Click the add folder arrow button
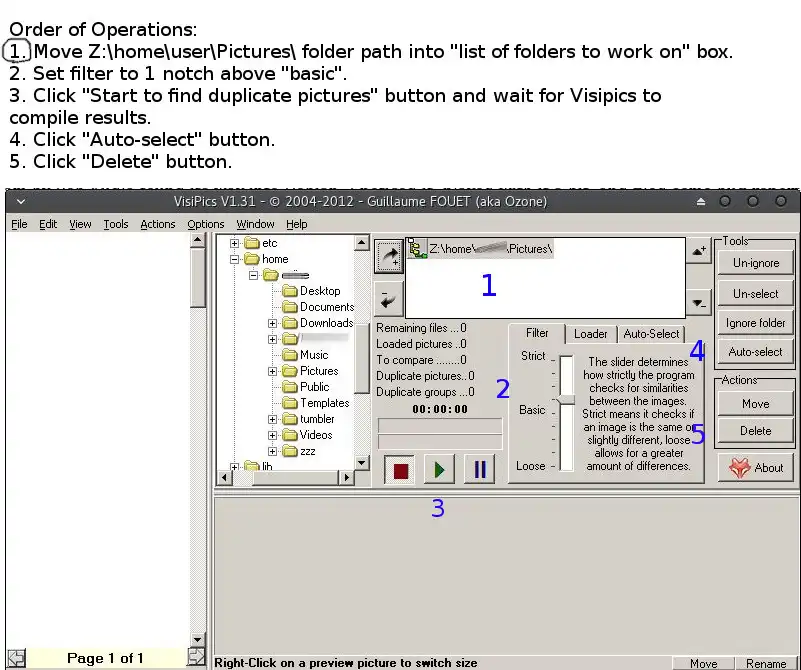 click(389, 256)
